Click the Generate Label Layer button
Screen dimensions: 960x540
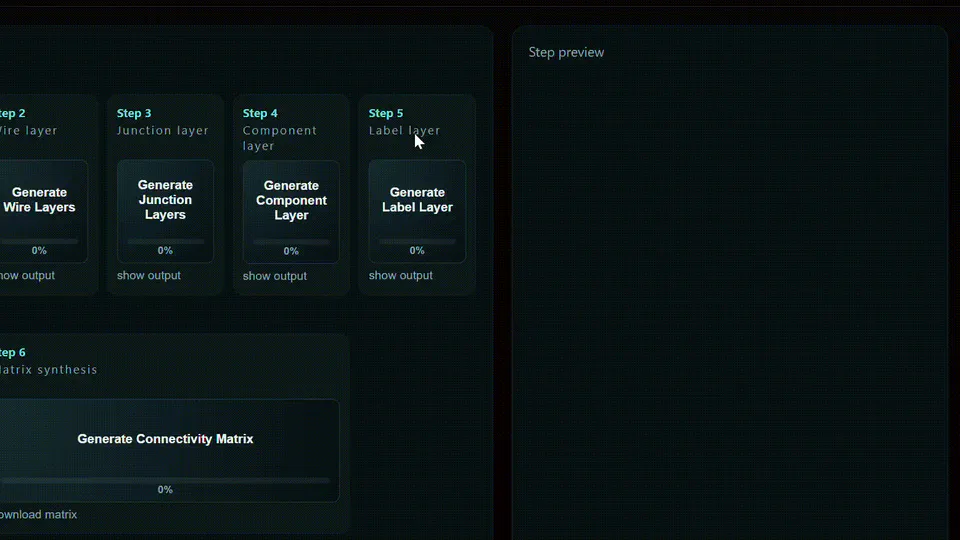(x=417, y=211)
